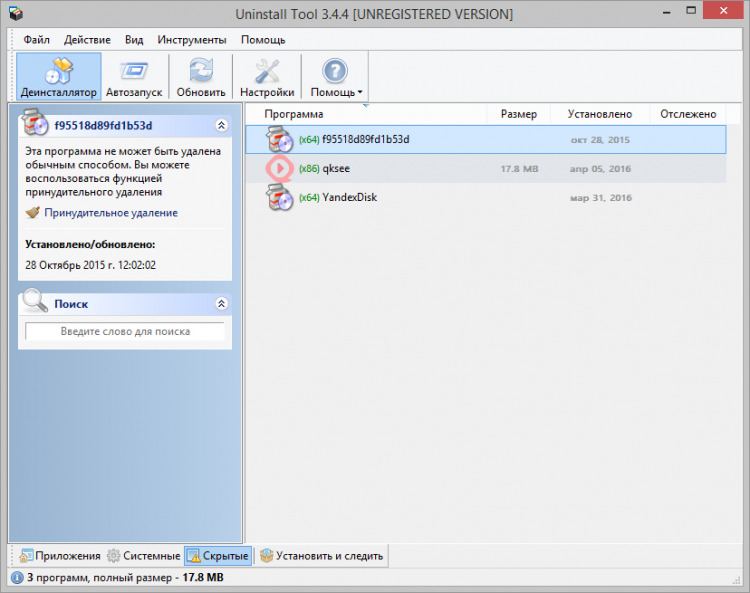Open the Помощь menu in menu bar
This screenshot has width=750, height=593.
tap(263, 40)
